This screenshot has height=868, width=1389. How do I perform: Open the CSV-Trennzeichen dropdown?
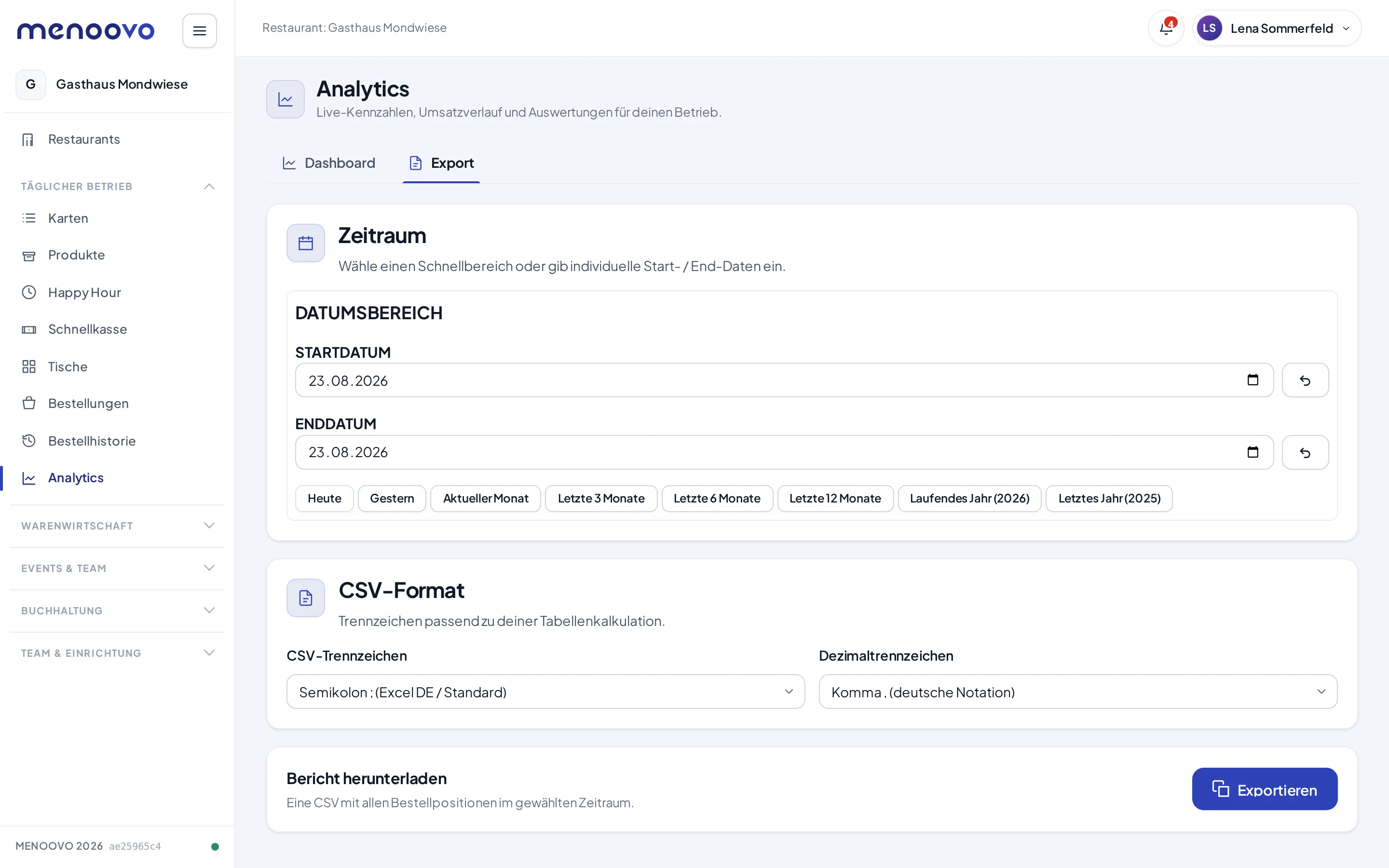545,692
